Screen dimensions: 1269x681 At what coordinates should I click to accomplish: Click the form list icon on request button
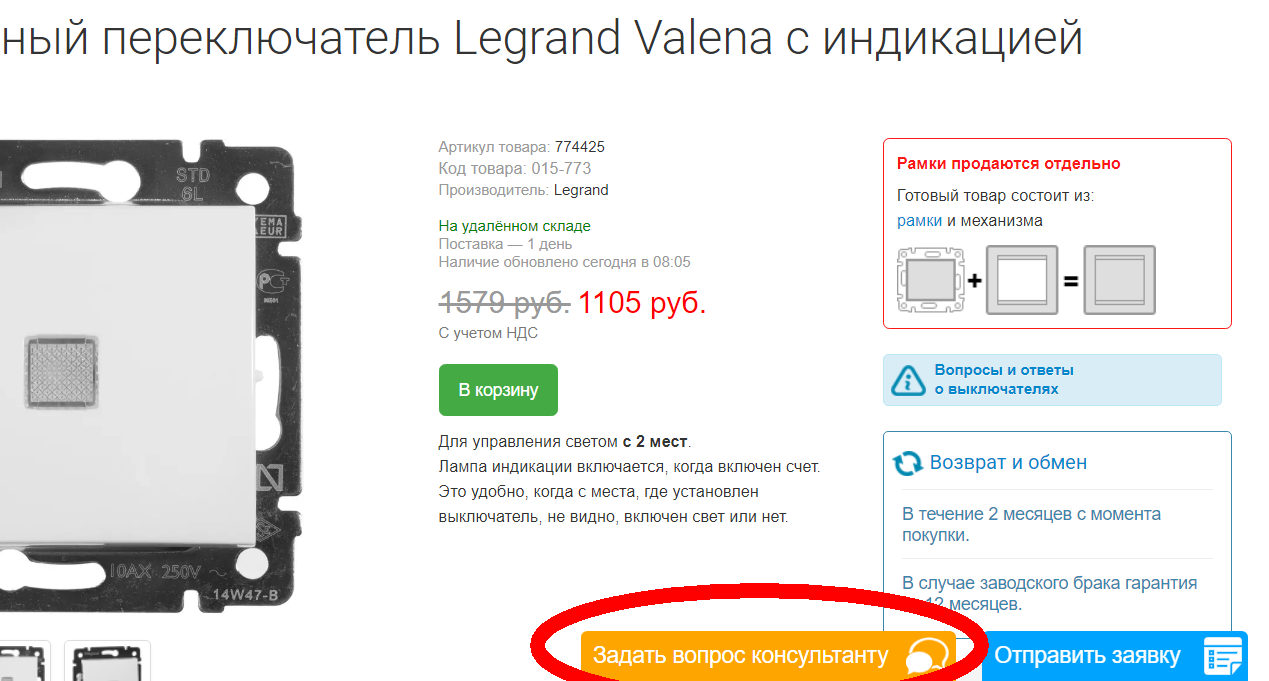tap(1222, 657)
